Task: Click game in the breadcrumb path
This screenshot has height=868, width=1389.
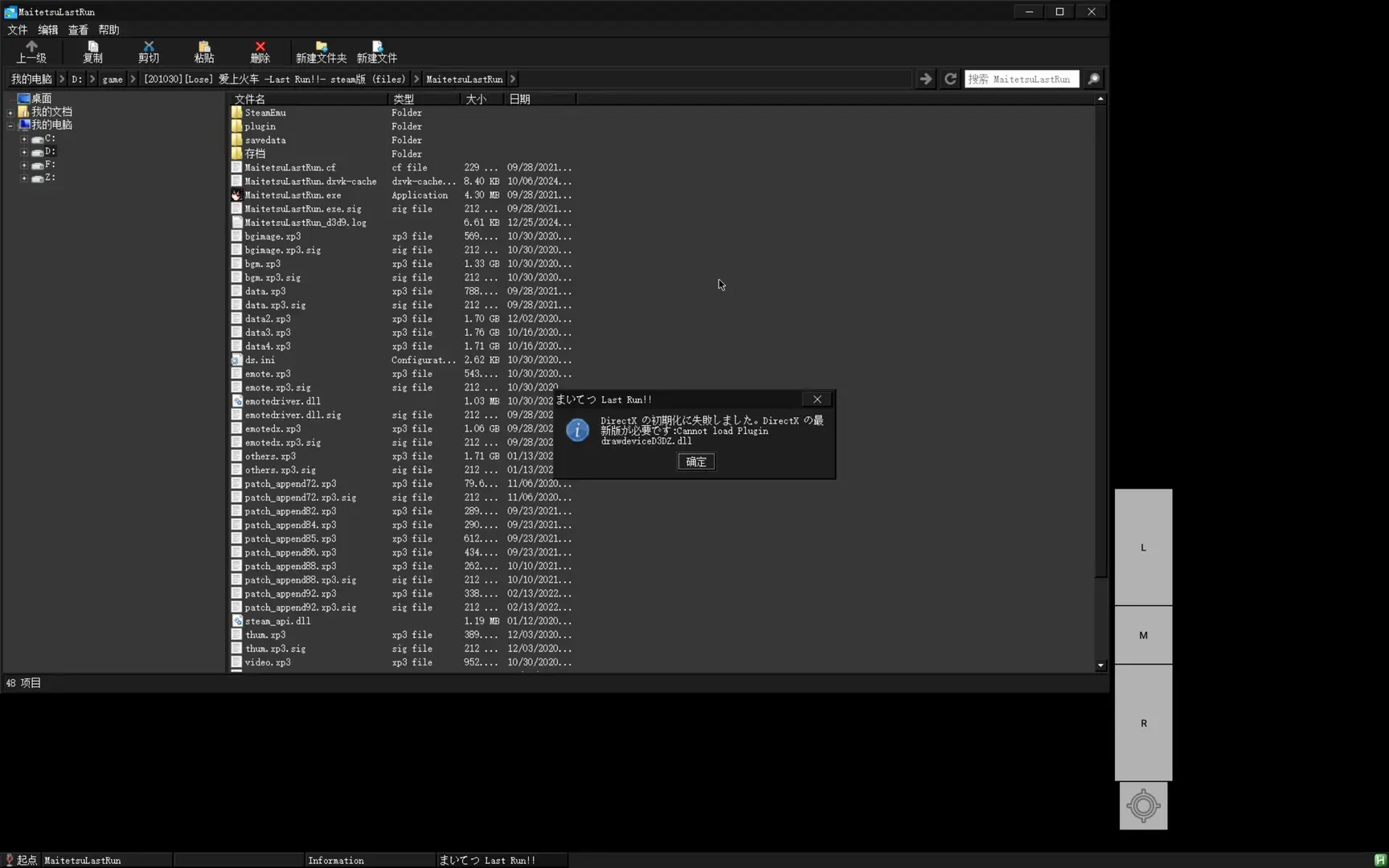Action: [113, 79]
